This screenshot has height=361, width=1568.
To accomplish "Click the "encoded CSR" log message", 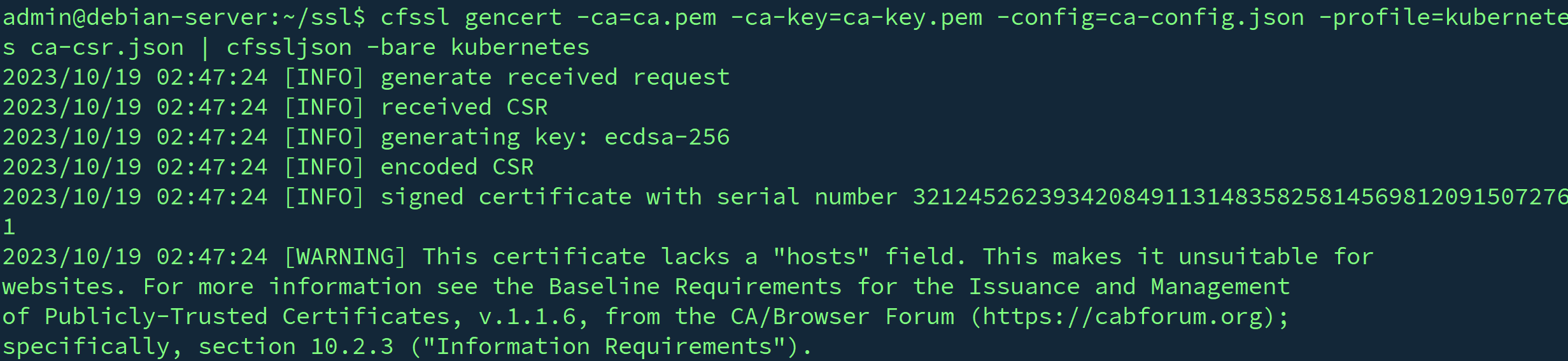I will (x=456, y=167).
